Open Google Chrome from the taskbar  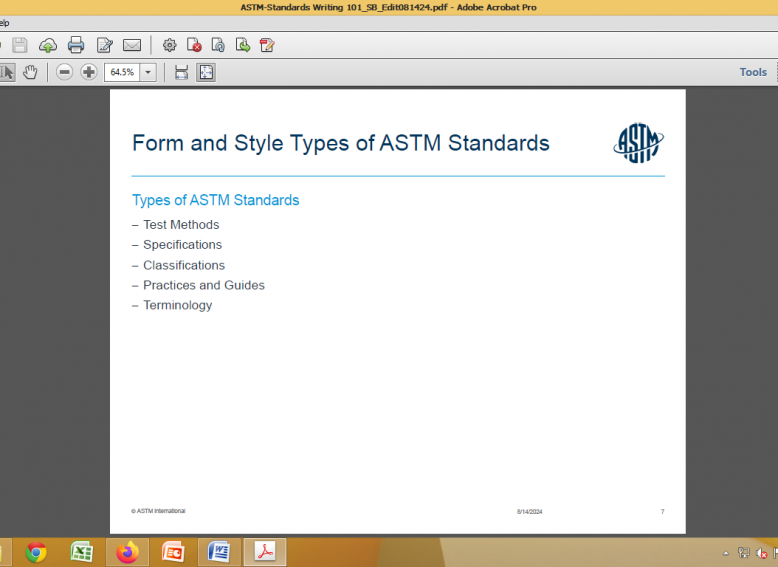36,553
